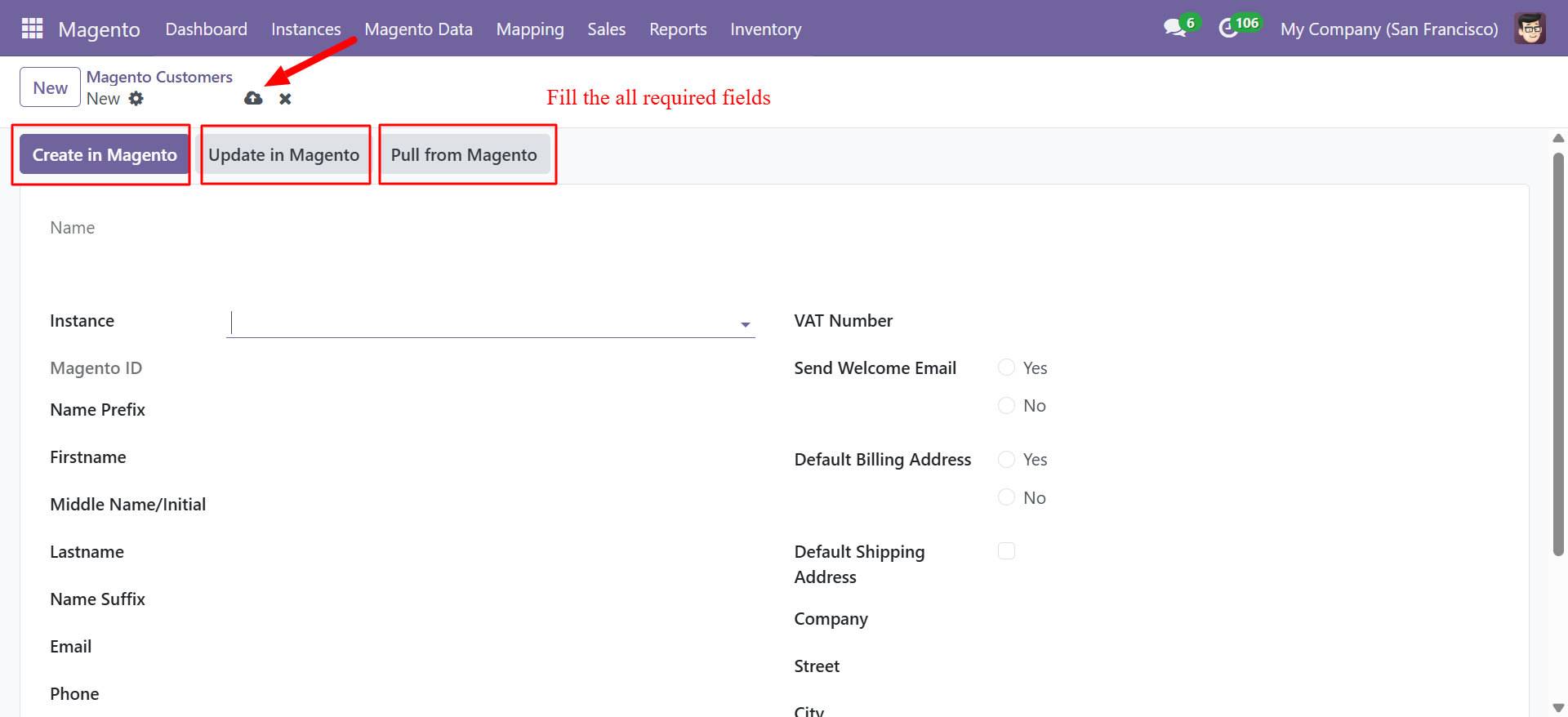
Task: Open the Sales menu
Action: [x=607, y=29]
